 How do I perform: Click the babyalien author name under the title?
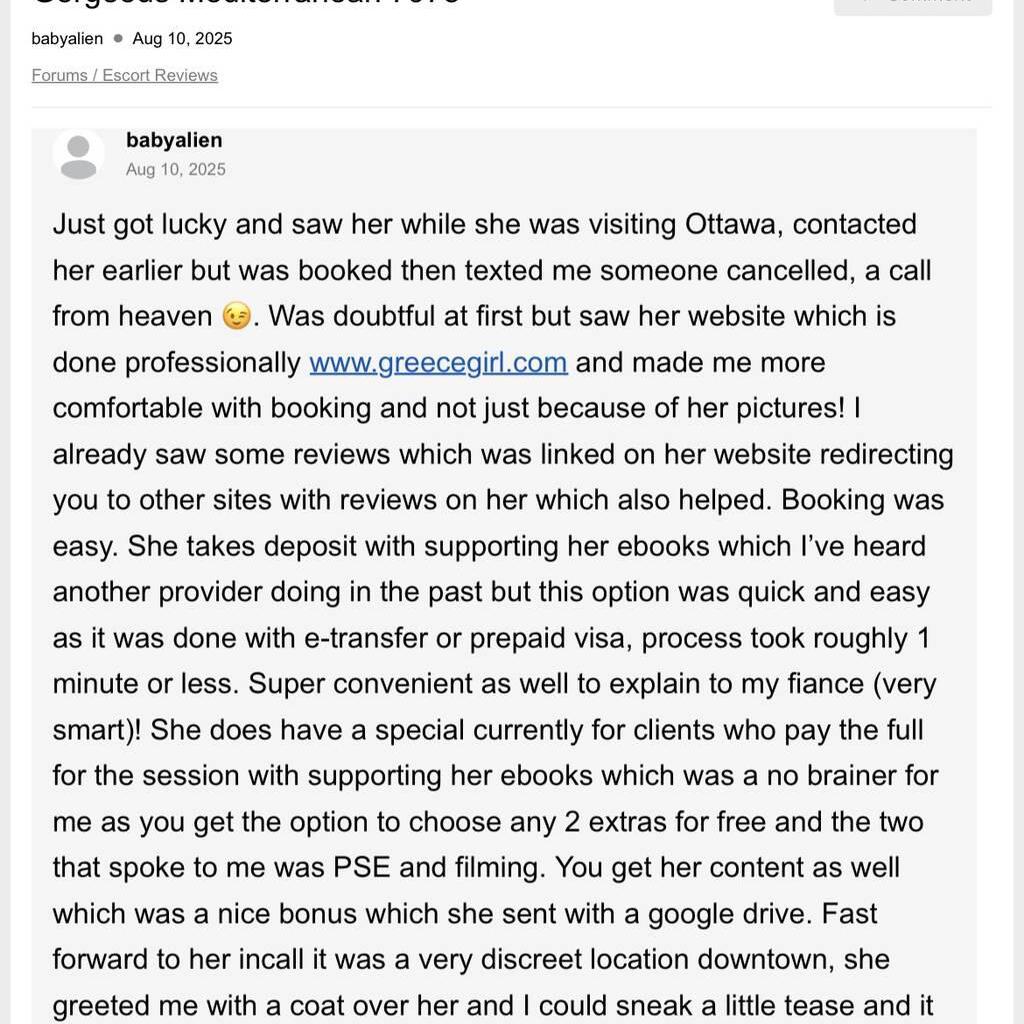pos(67,39)
